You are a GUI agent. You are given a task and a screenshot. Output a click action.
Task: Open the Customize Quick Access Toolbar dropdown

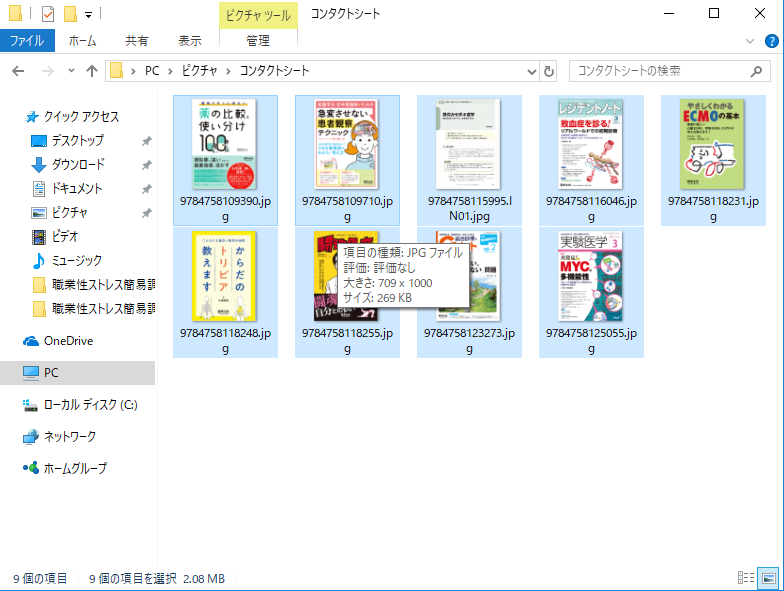89,14
